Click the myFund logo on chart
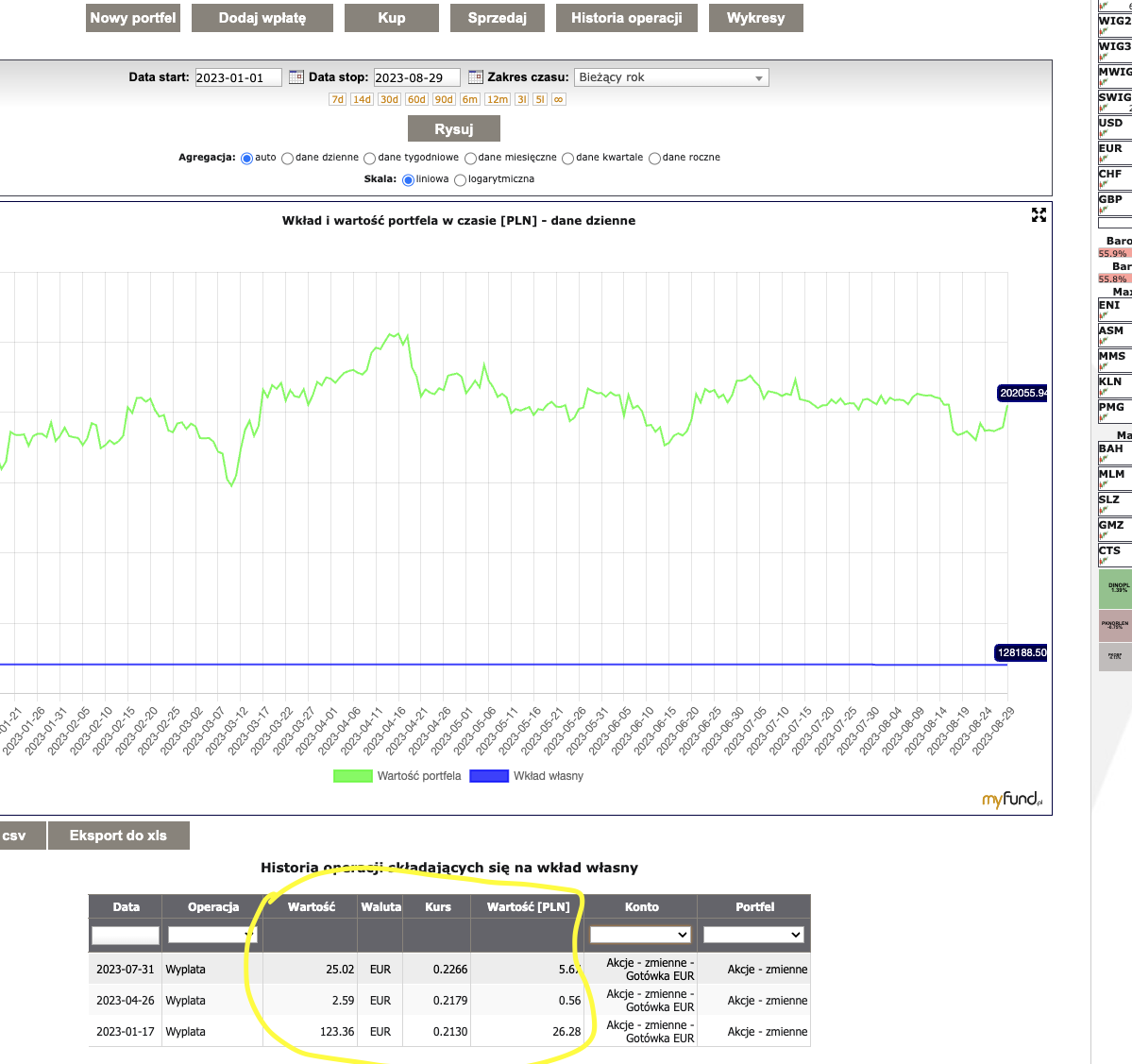The height and width of the screenshot is (1064, 1132). click(x=1012, y=800)
